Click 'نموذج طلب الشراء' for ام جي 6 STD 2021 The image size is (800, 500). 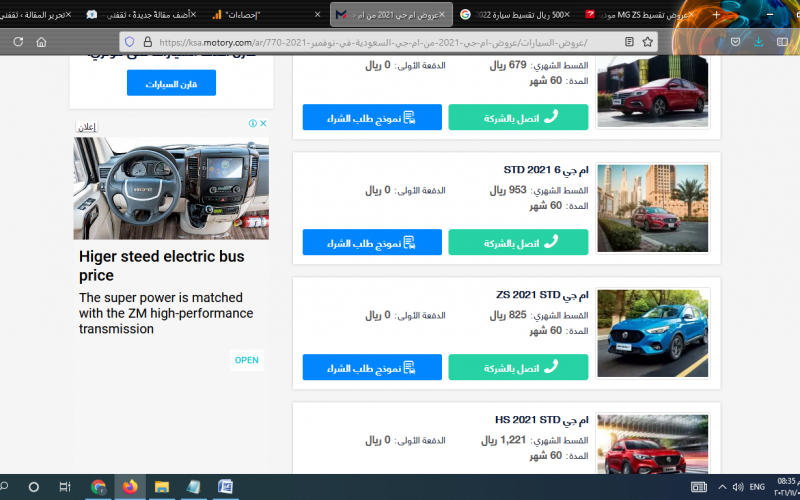(x=372, y=242)
